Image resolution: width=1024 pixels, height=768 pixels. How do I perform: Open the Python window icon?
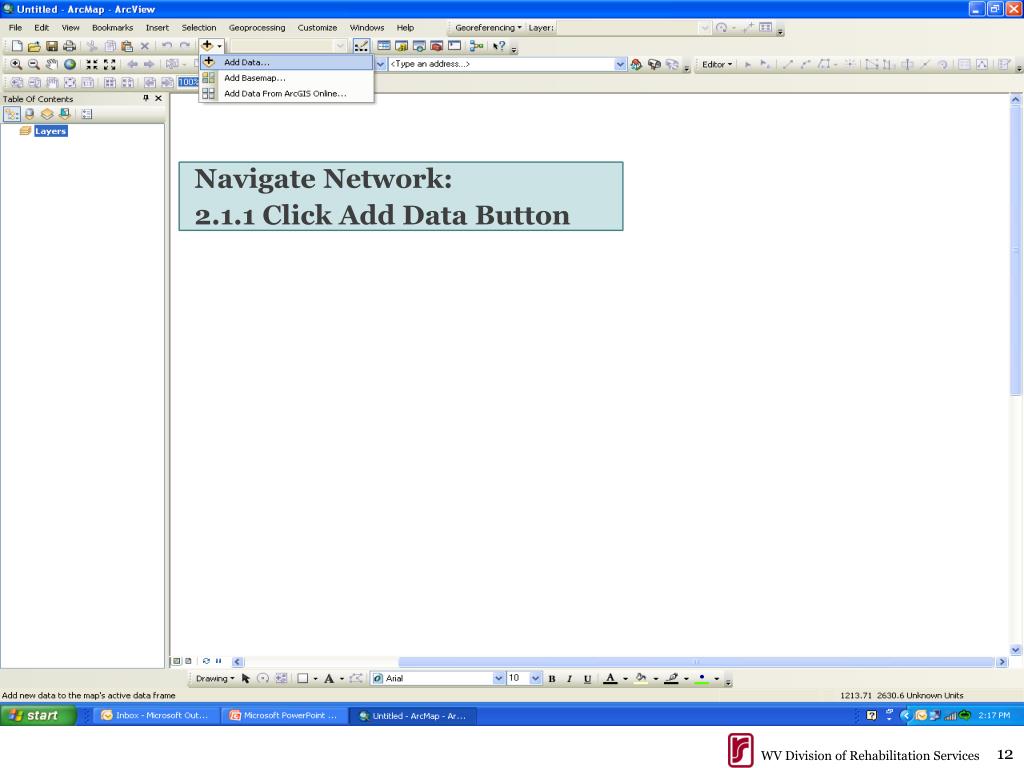click(455, 46)
